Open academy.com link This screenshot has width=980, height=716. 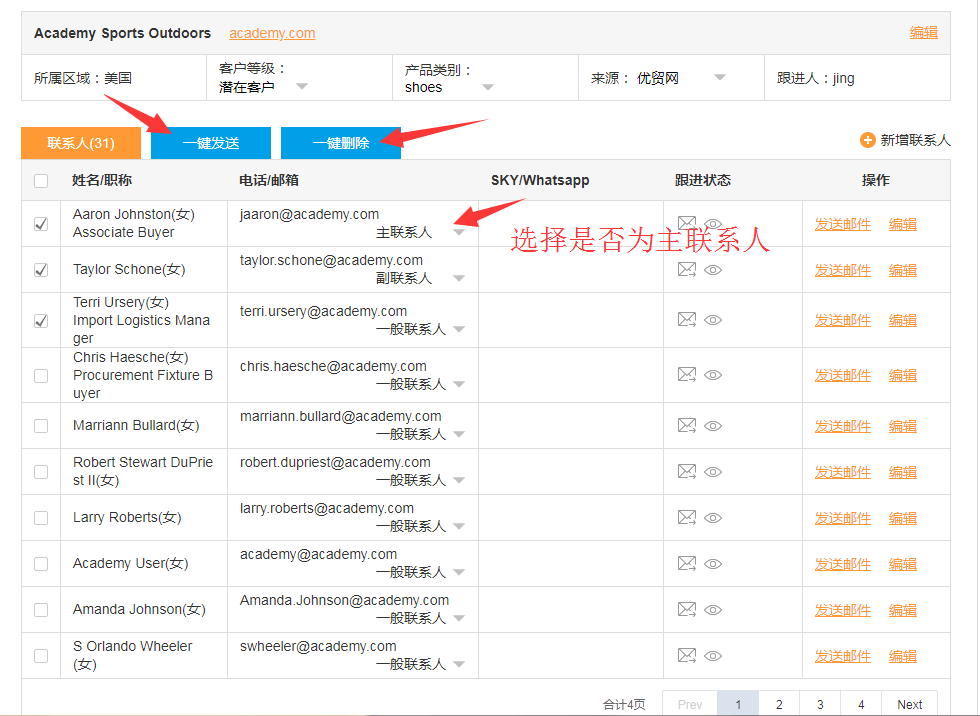[272, 33]
